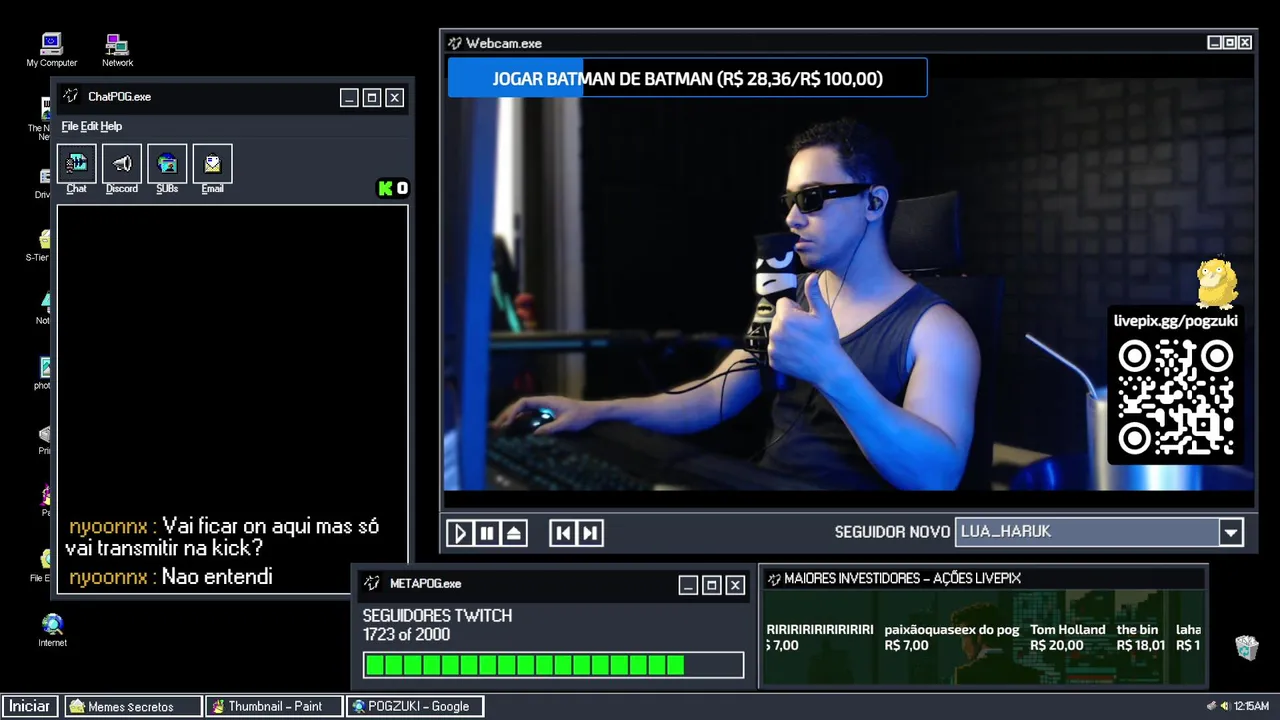This screenshot has width=1280, height=720.
Task: Maximize the ChatPOG.exe window
Action: click(x=372, y=98)
